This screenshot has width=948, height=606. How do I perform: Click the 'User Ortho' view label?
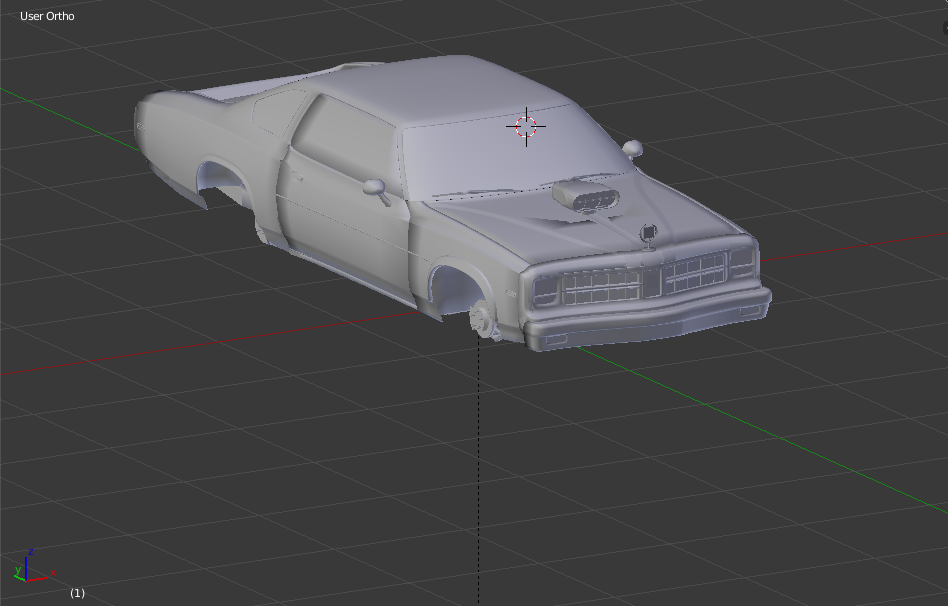[47, 16]
